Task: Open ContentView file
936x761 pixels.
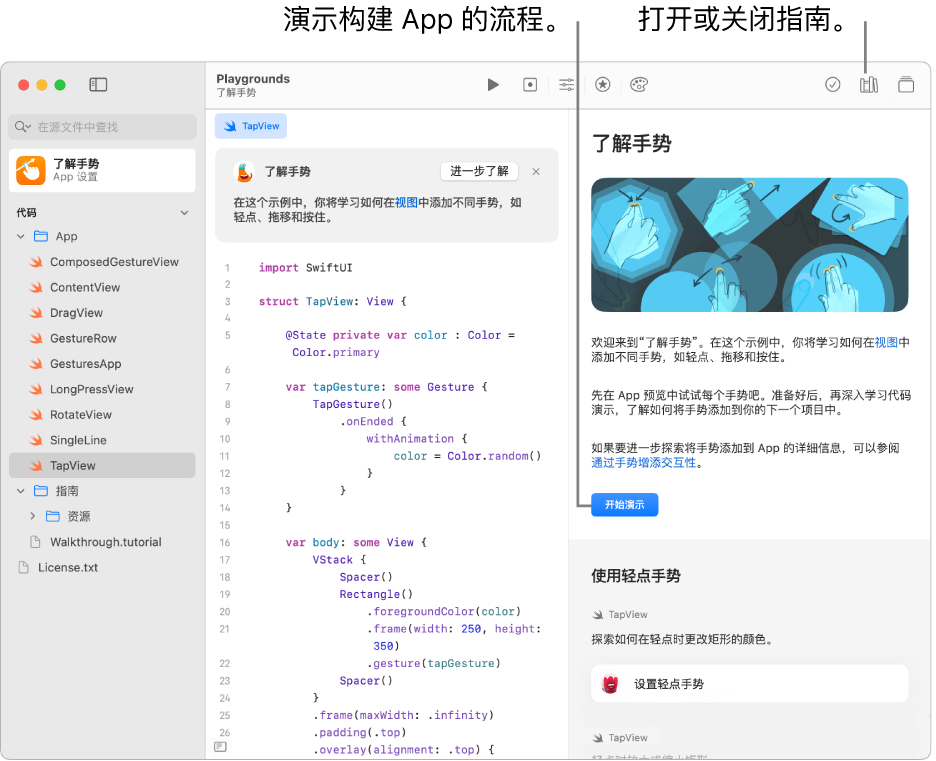Action: [75, 288]
